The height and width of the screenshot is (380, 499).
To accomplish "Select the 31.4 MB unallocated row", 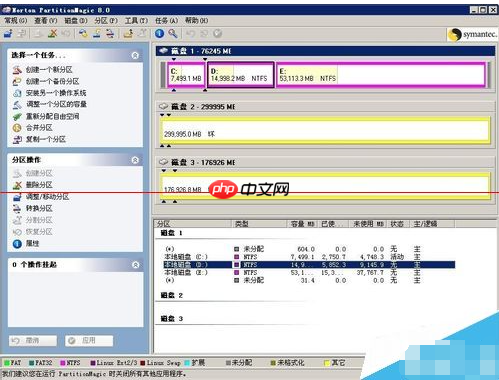I will pos(308,280).
